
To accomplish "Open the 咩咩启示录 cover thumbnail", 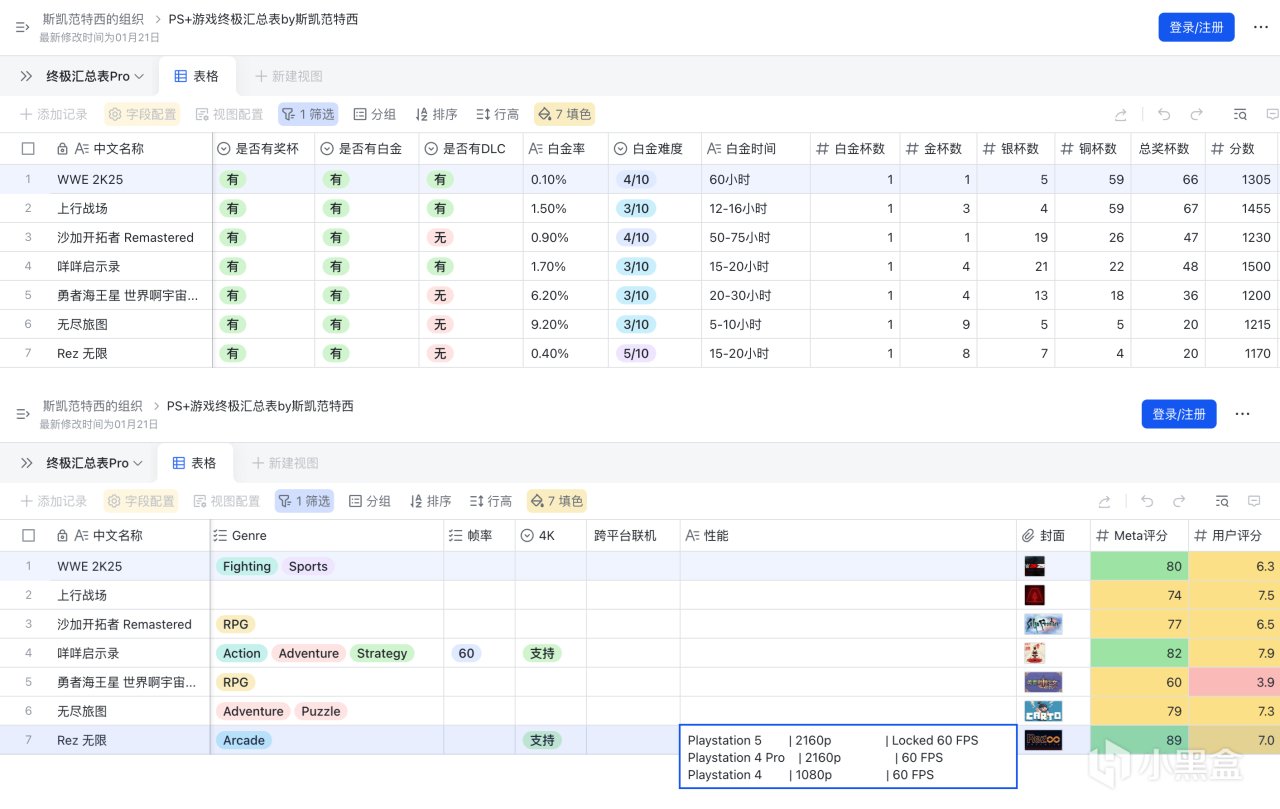I will tap(1034, 653).
